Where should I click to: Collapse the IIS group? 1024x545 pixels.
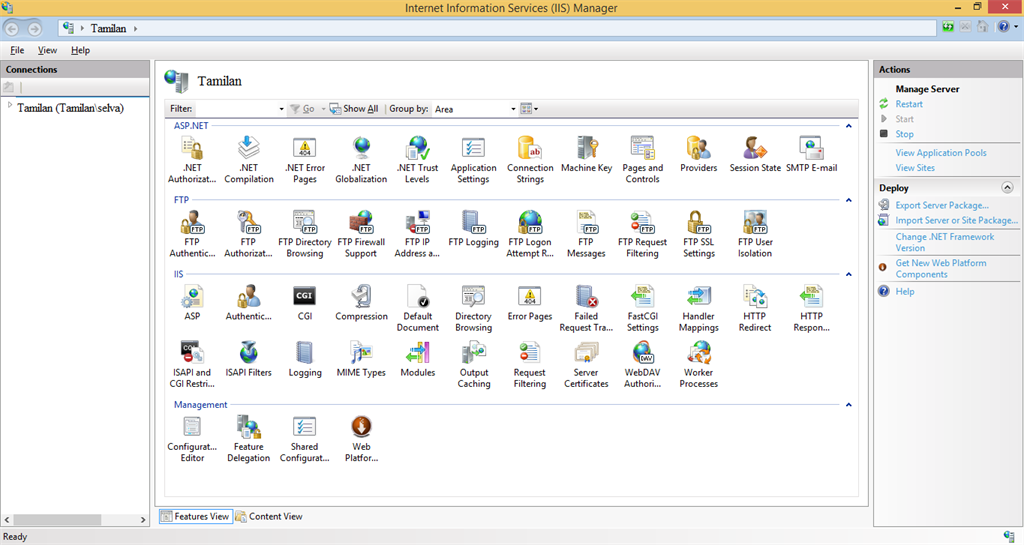[848, 274]
